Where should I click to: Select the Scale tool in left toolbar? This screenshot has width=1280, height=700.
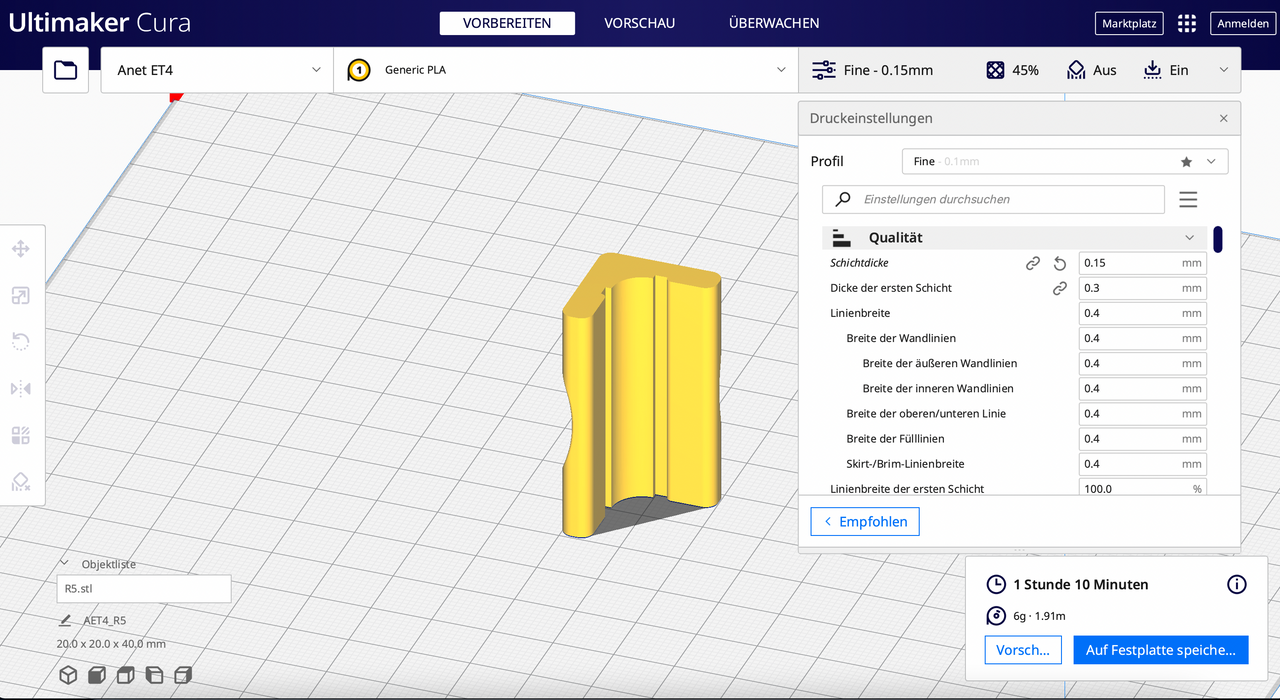21,296
